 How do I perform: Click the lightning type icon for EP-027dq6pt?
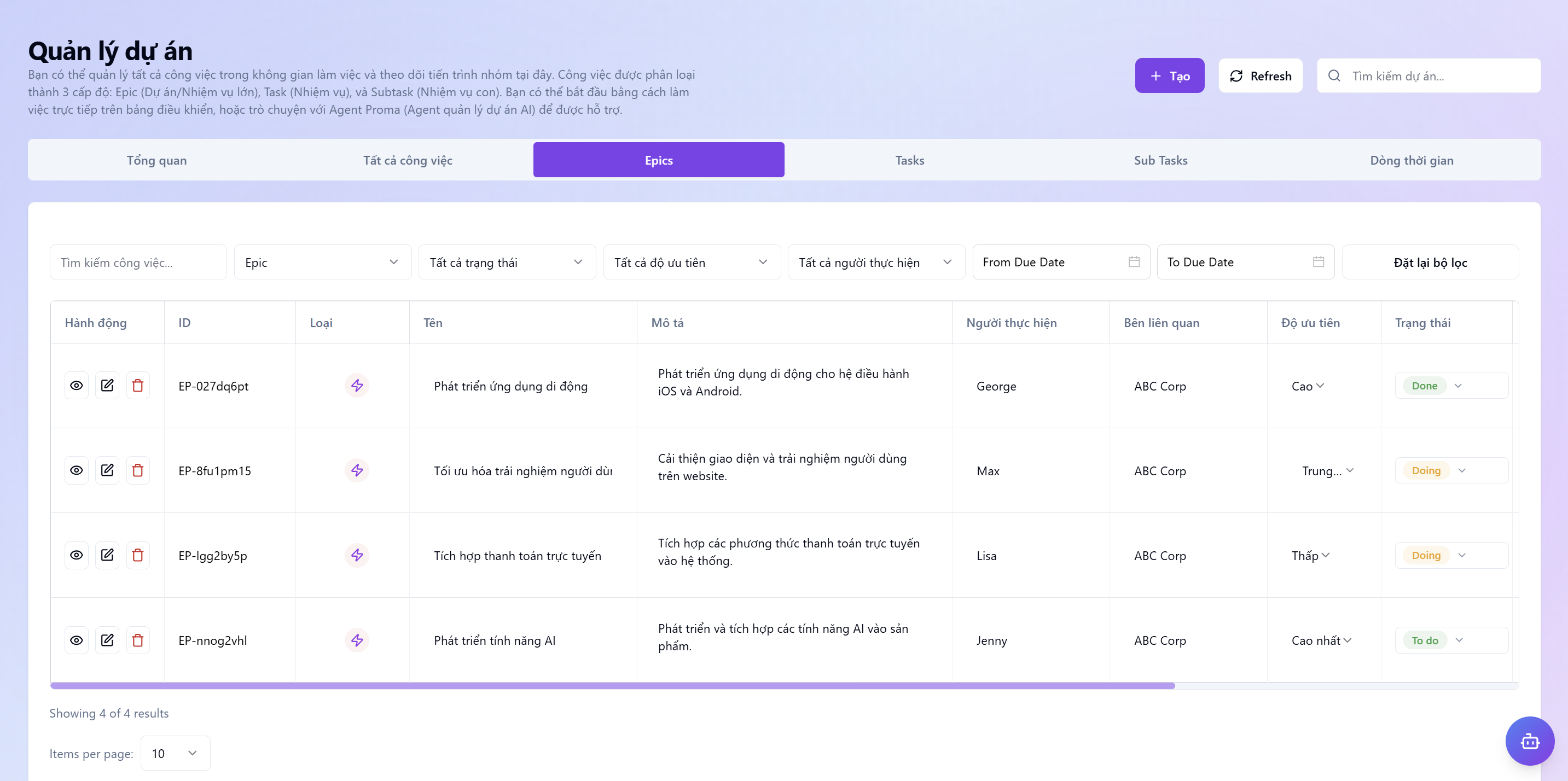[x=357, y=386]
